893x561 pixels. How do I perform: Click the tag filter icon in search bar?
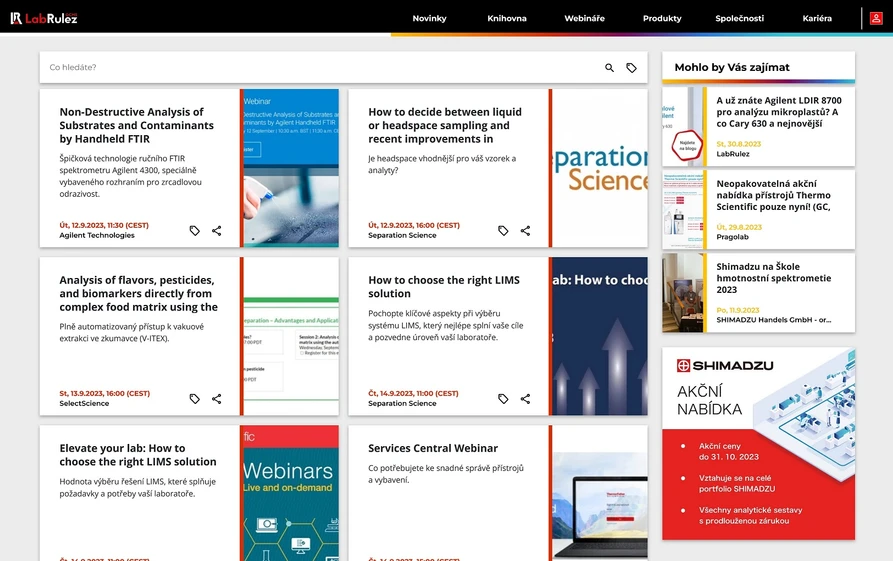click(x=631, y=68)
